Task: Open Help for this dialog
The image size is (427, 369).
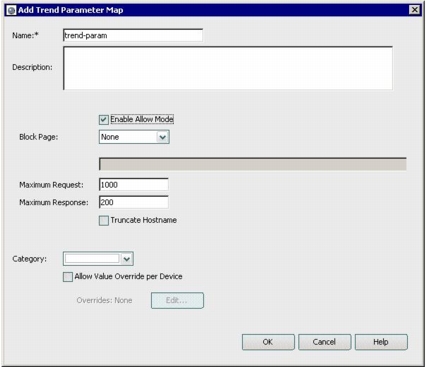Action: pyautogui.click(x=381, y=342)
